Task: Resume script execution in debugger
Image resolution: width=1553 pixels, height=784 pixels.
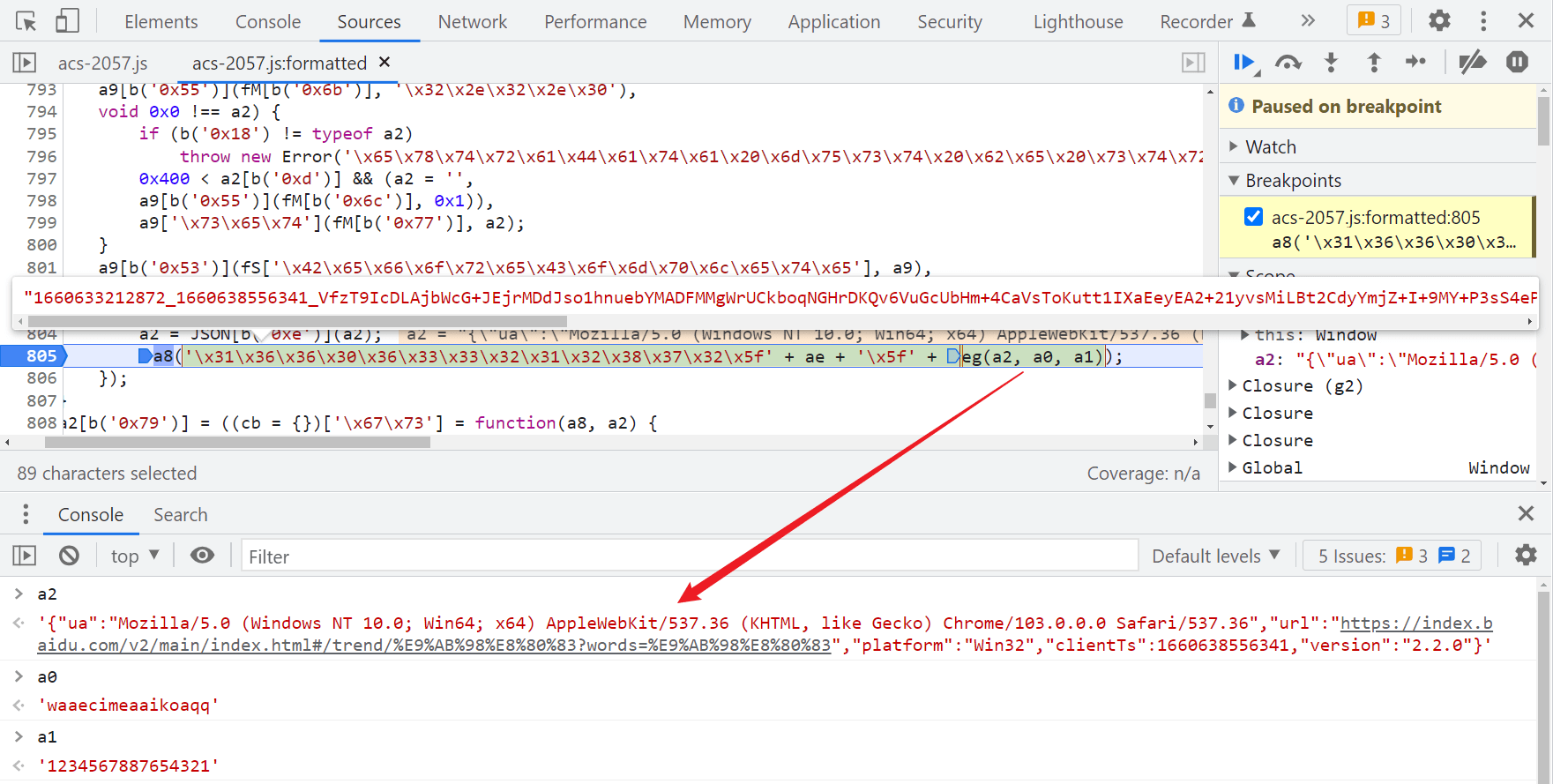Action: pyautogui.click(x=1244, y=63)
